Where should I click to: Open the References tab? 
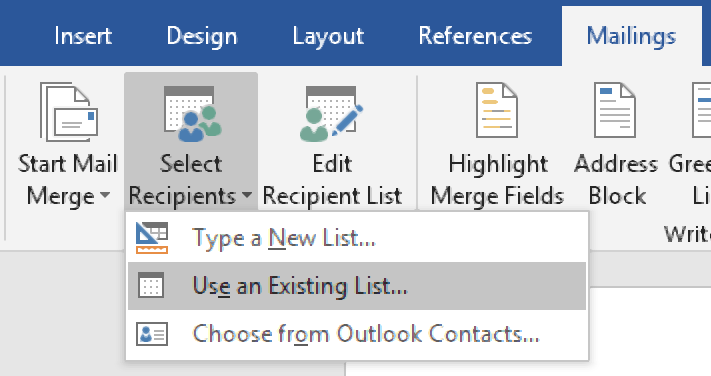tap(475, 36)
